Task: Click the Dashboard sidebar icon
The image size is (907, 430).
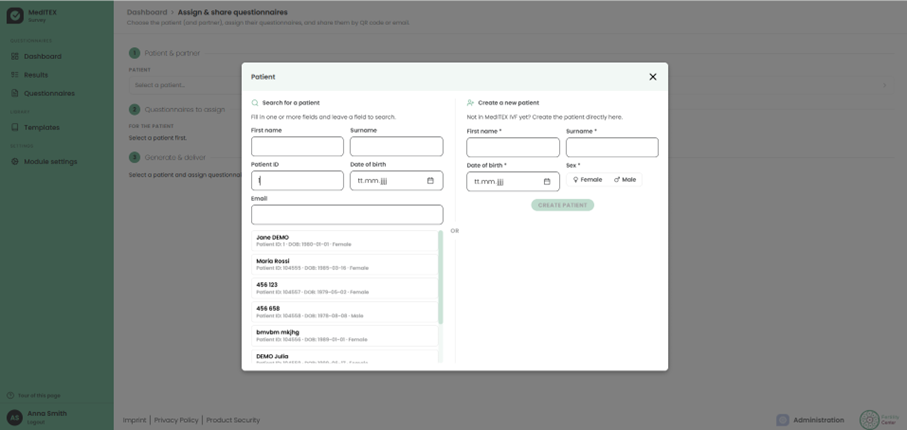Action: tap(15, 57)
